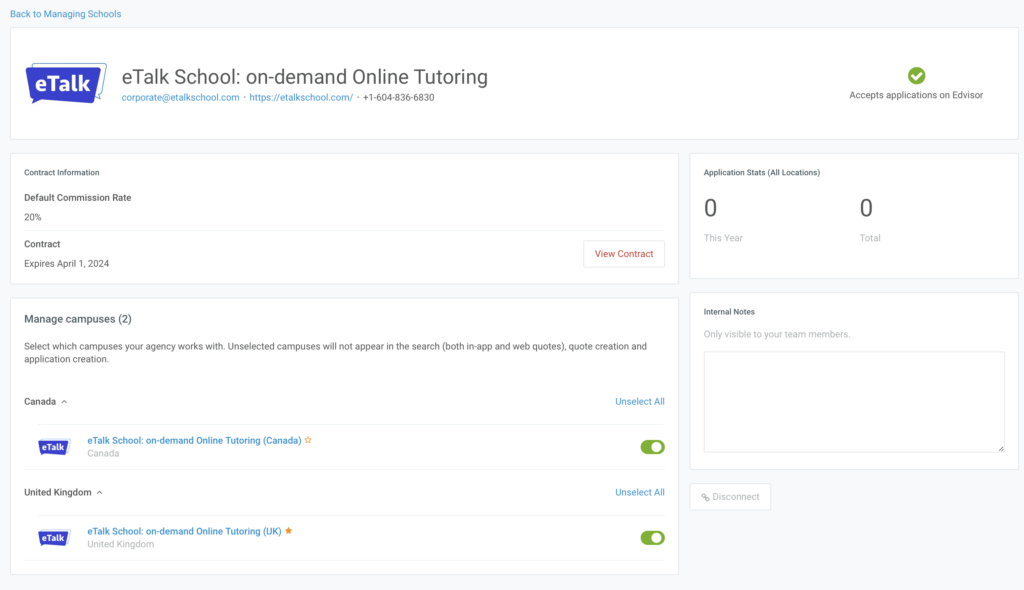The image size is (1024, 590).
Task: Open eTalk School Online Tutoring (UK) link
Action: pos(184,531)
